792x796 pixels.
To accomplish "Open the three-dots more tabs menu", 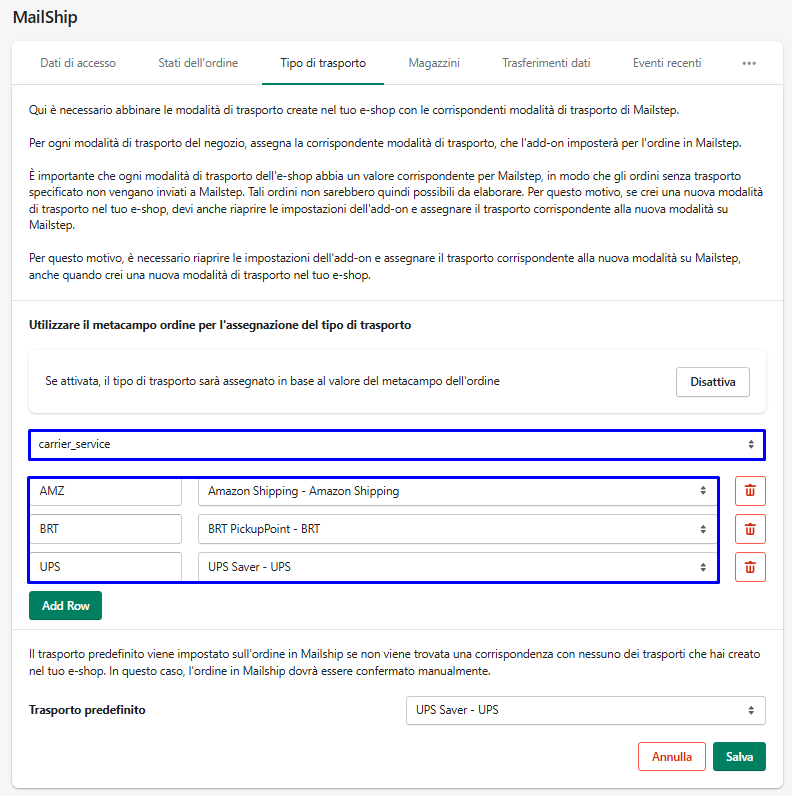I will [x=749, y=63].
